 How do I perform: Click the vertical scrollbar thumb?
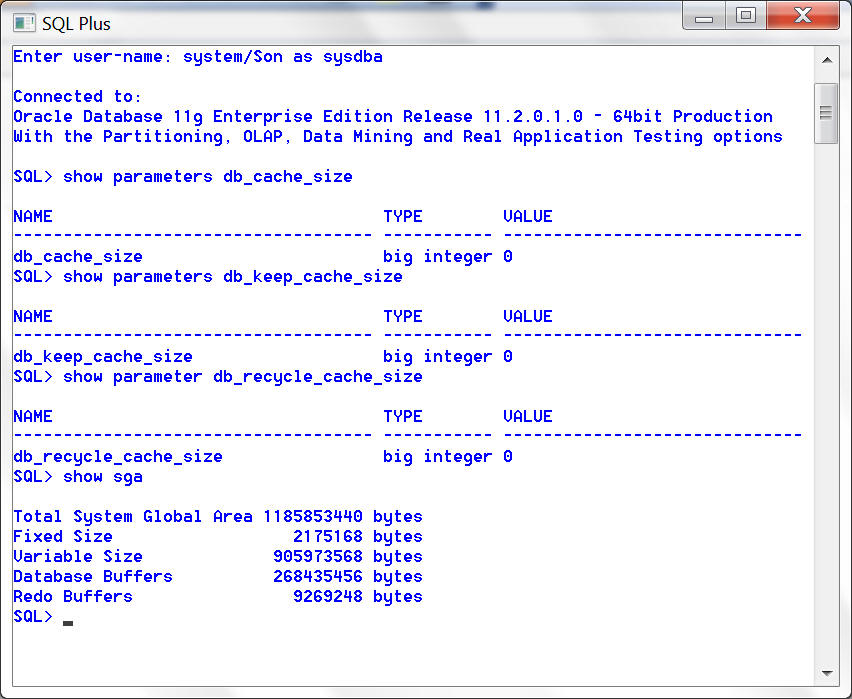[x=826, y=113]
